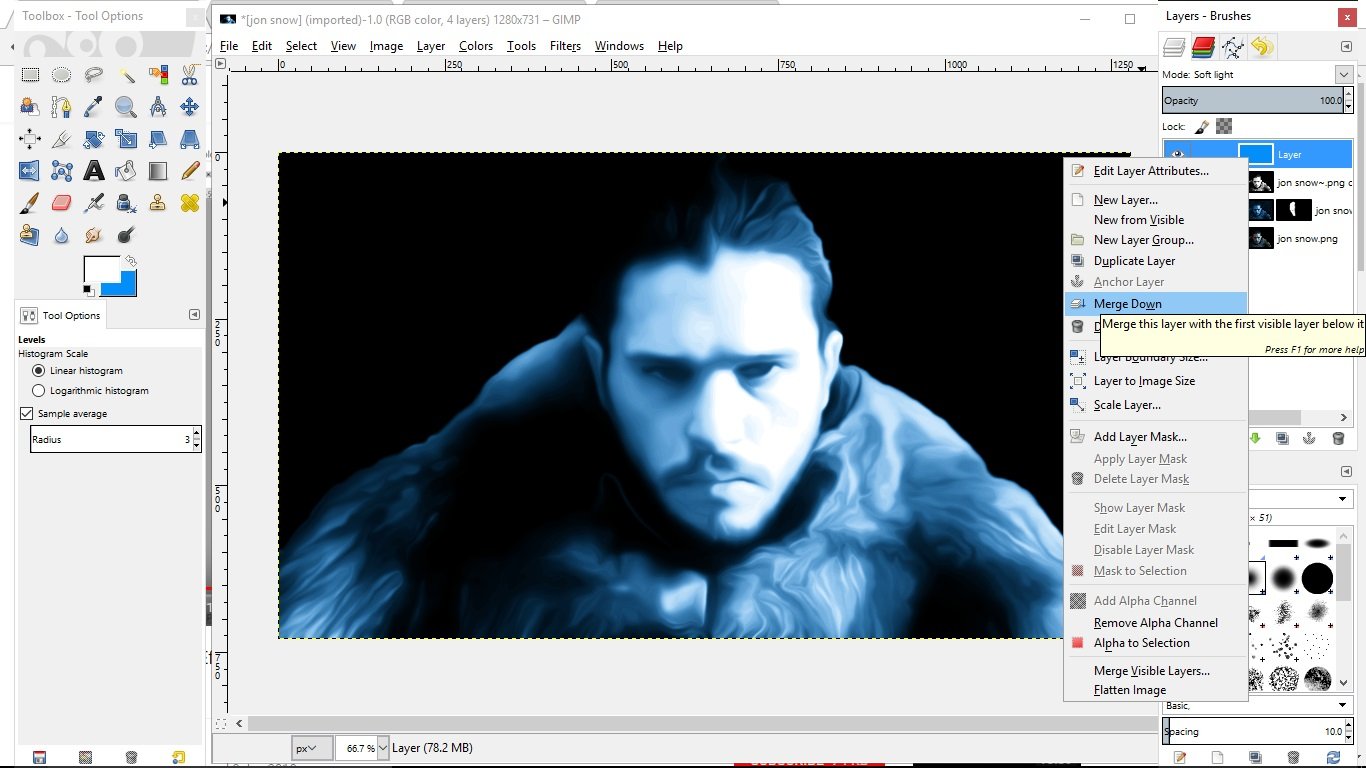Open the layer Mode dropdown
This screenshot has width=1366, height=768.
tap(1344, 75)
